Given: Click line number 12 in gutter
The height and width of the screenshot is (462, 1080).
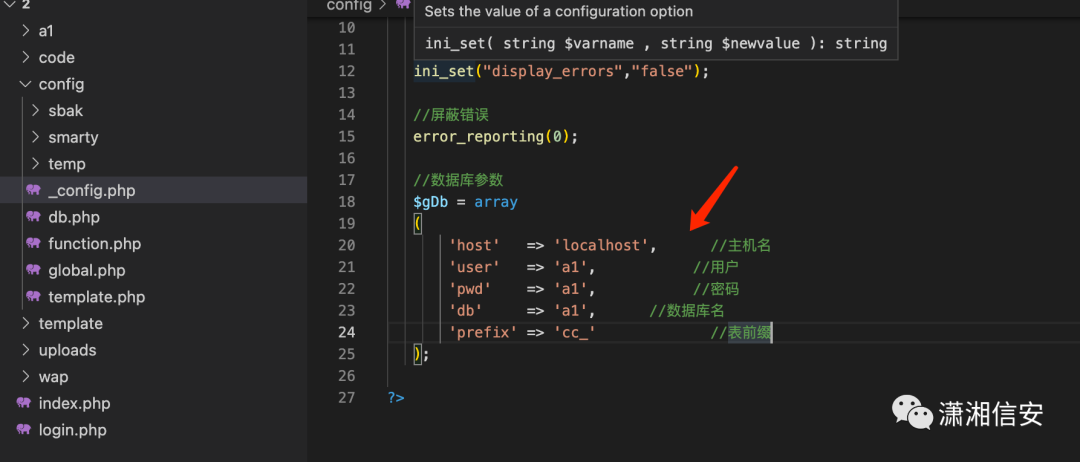Looking at the screenshot, I should 347,71.
